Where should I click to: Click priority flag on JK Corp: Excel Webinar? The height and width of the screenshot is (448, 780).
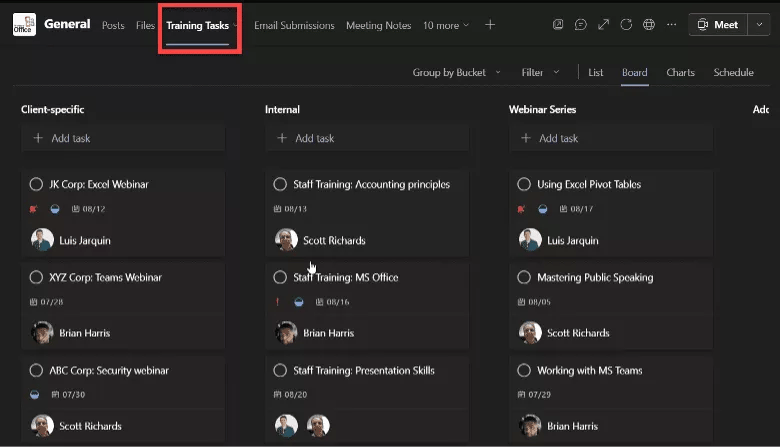pos(33,209)
